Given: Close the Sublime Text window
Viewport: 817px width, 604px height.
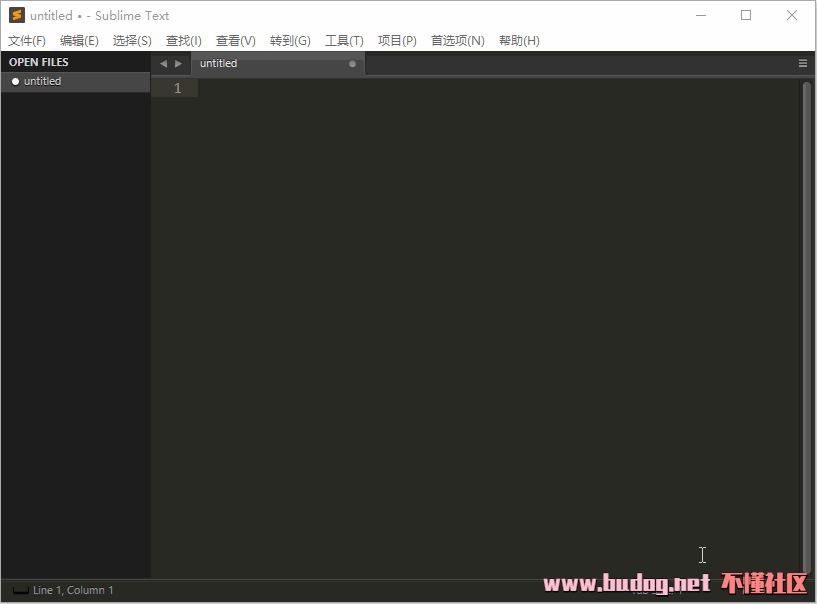Looking at the screenshot, I should pos(791,15).
